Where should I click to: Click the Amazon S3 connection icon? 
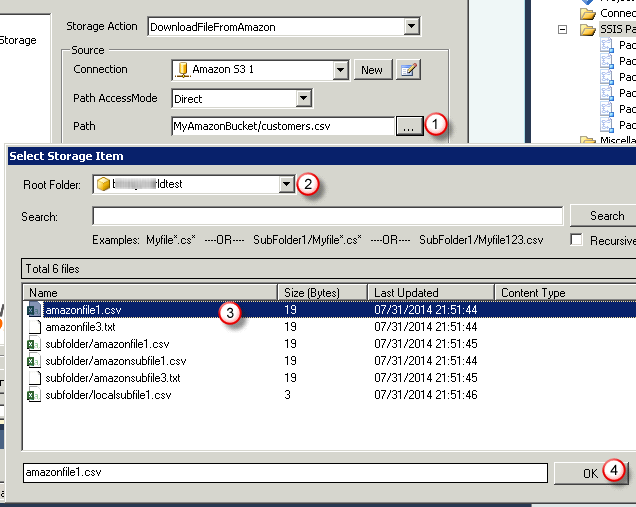coord(183,70)
